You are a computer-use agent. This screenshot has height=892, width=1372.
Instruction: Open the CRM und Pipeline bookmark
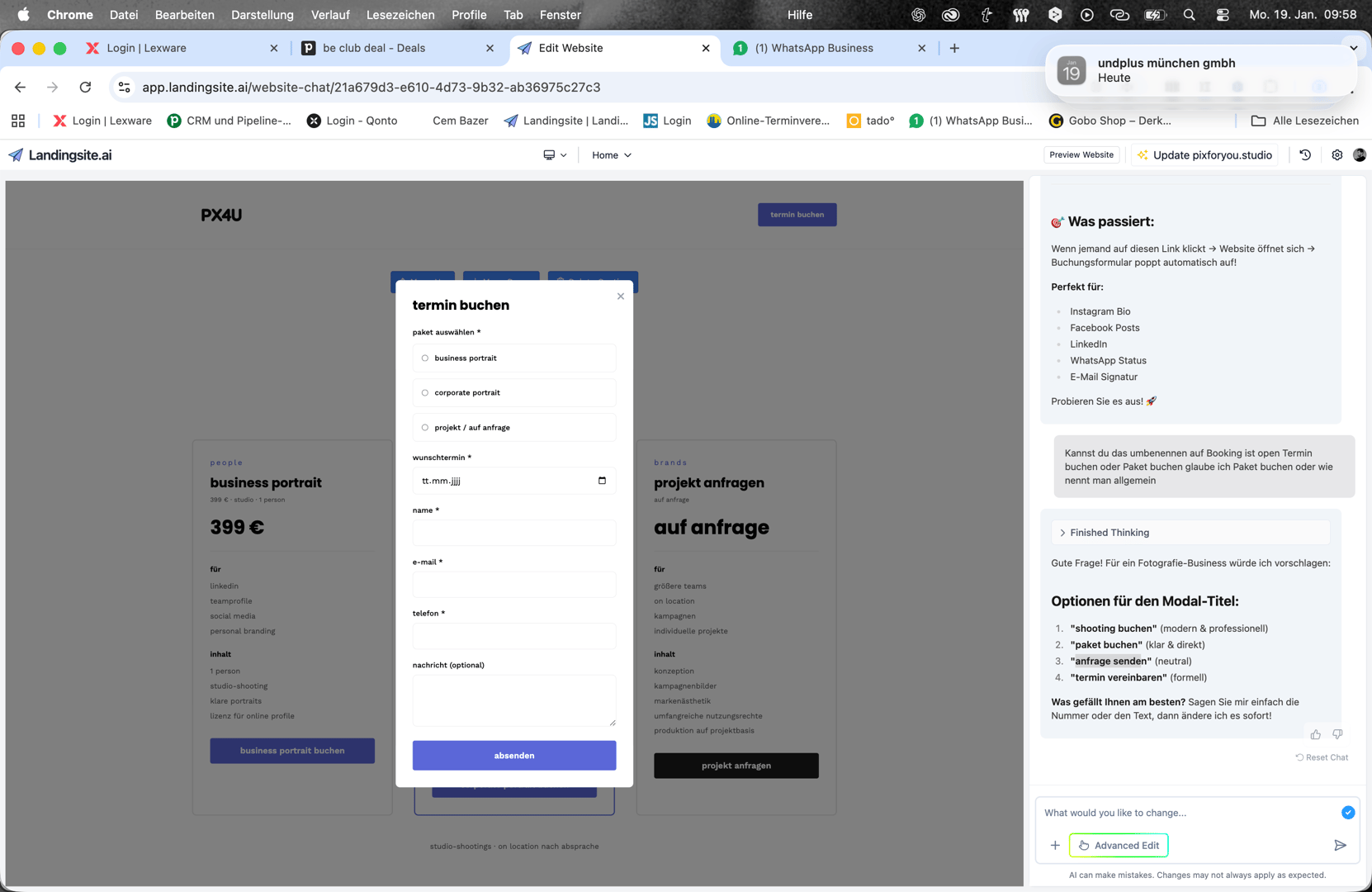[229, 121]
